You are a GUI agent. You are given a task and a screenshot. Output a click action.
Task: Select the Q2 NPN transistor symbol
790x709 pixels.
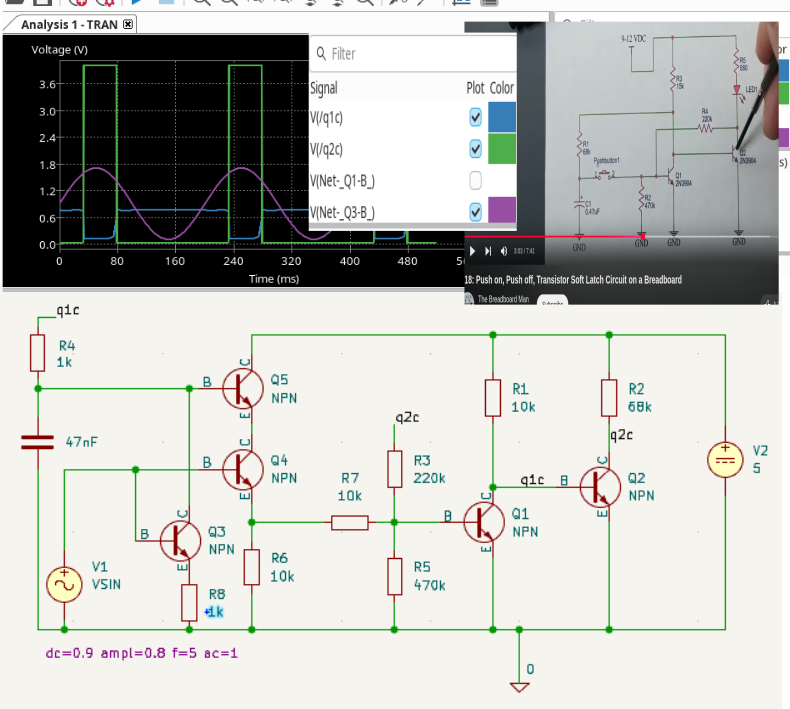click(600, 487)
